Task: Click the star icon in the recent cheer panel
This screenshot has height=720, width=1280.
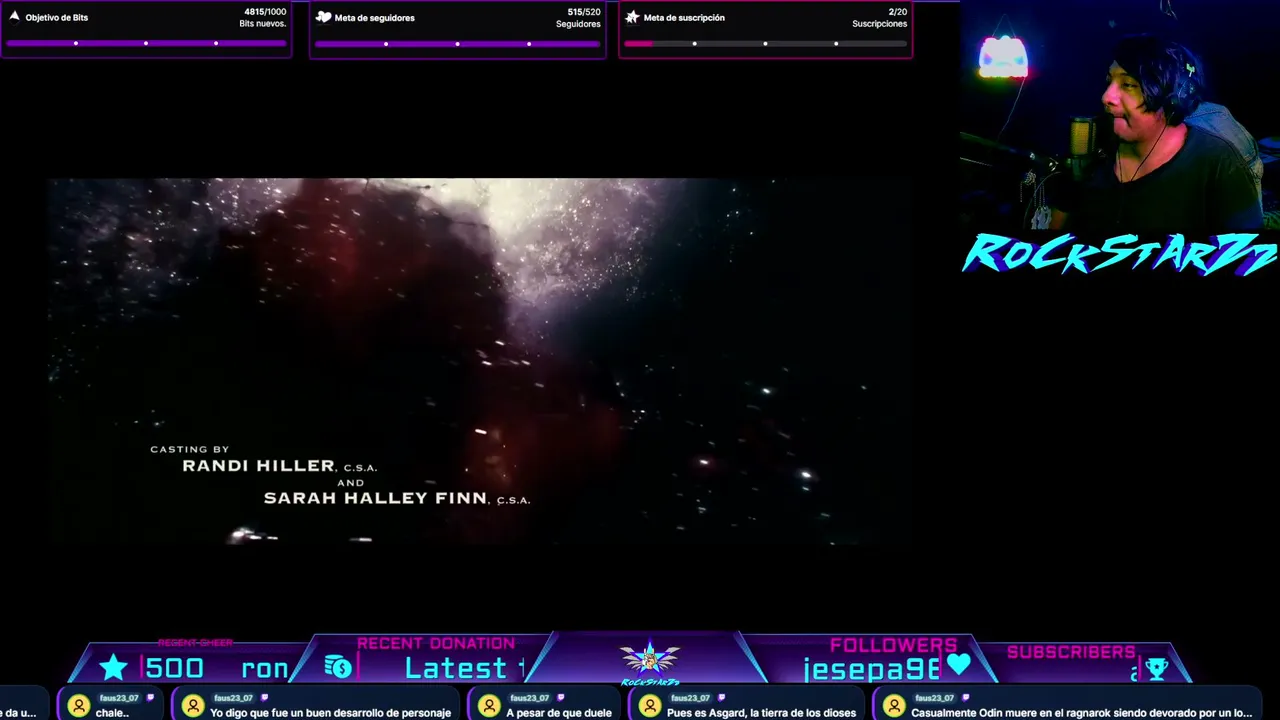Action: tap(113, 667)
